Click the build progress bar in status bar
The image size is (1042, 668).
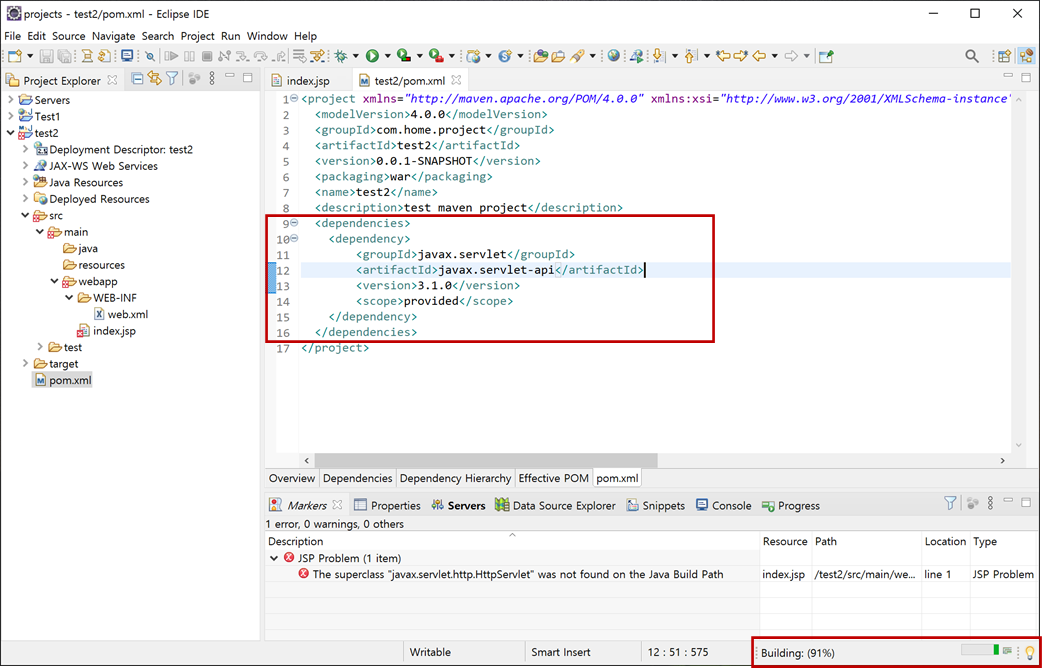point(980,649)
